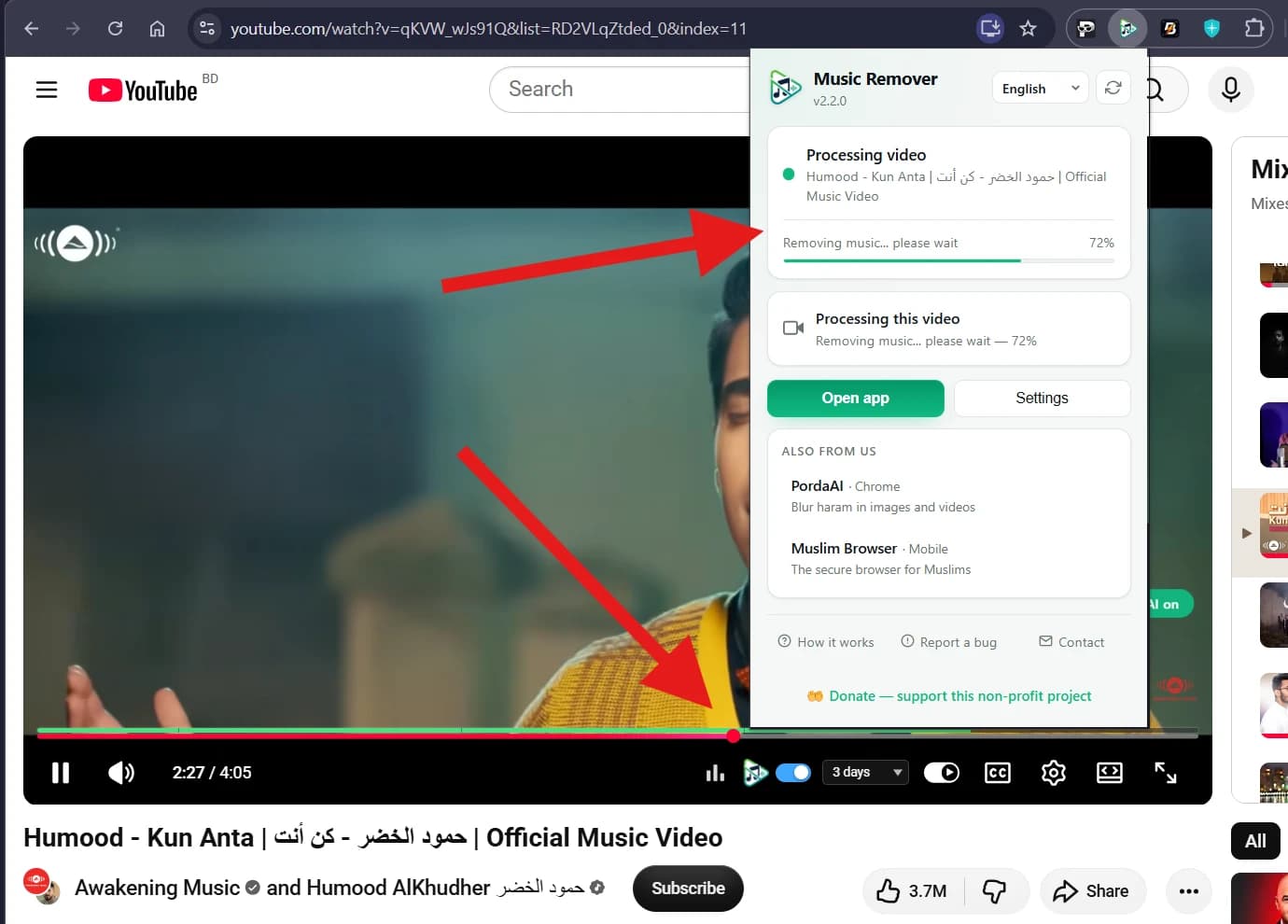Open the more actions three-dot menu
1288x924 pixels.
click(x=1188, y=891)
